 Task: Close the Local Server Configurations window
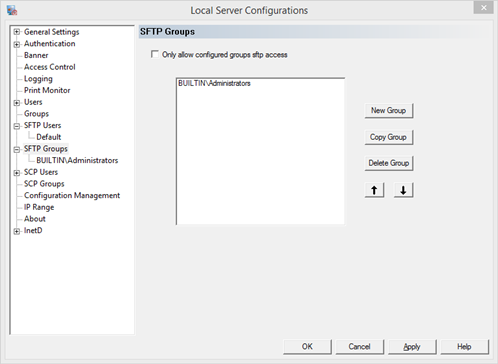click(483, 8)
